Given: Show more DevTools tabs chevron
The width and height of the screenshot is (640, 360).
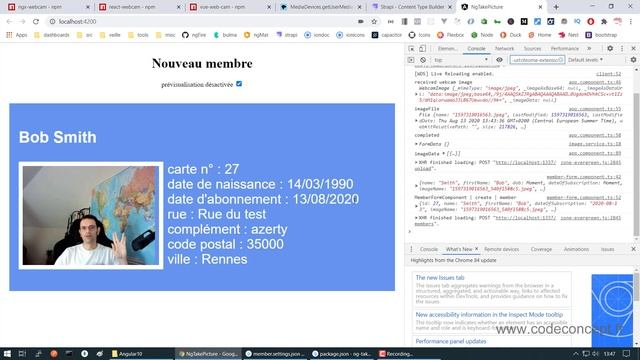Looking at the screenshot, I should click(589, 49).
